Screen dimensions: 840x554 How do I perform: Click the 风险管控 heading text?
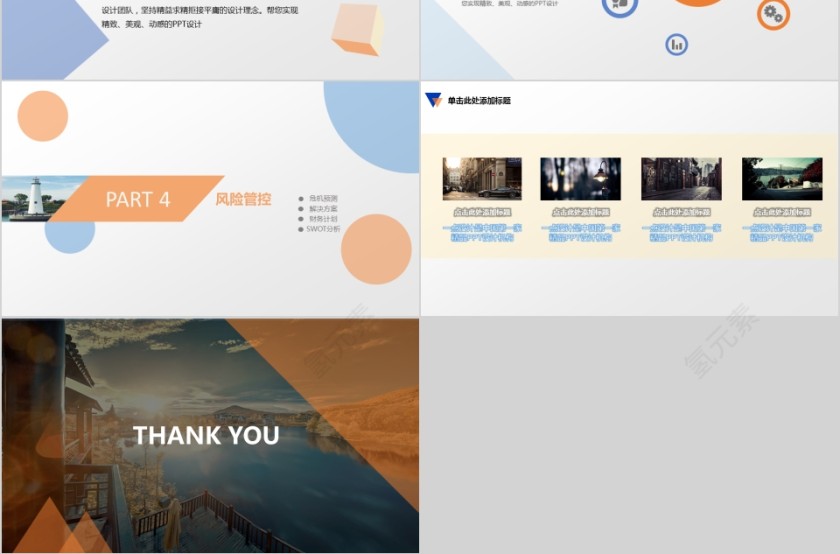243,199
